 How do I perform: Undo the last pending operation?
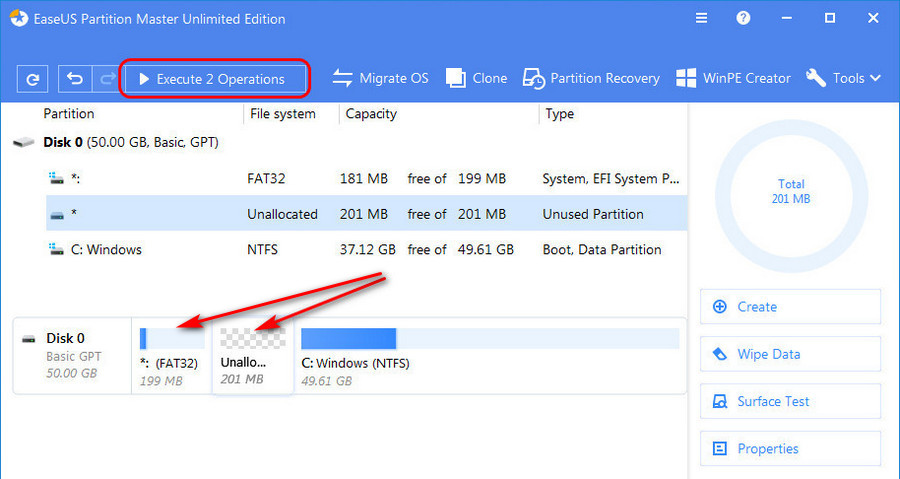coord(75,79)
